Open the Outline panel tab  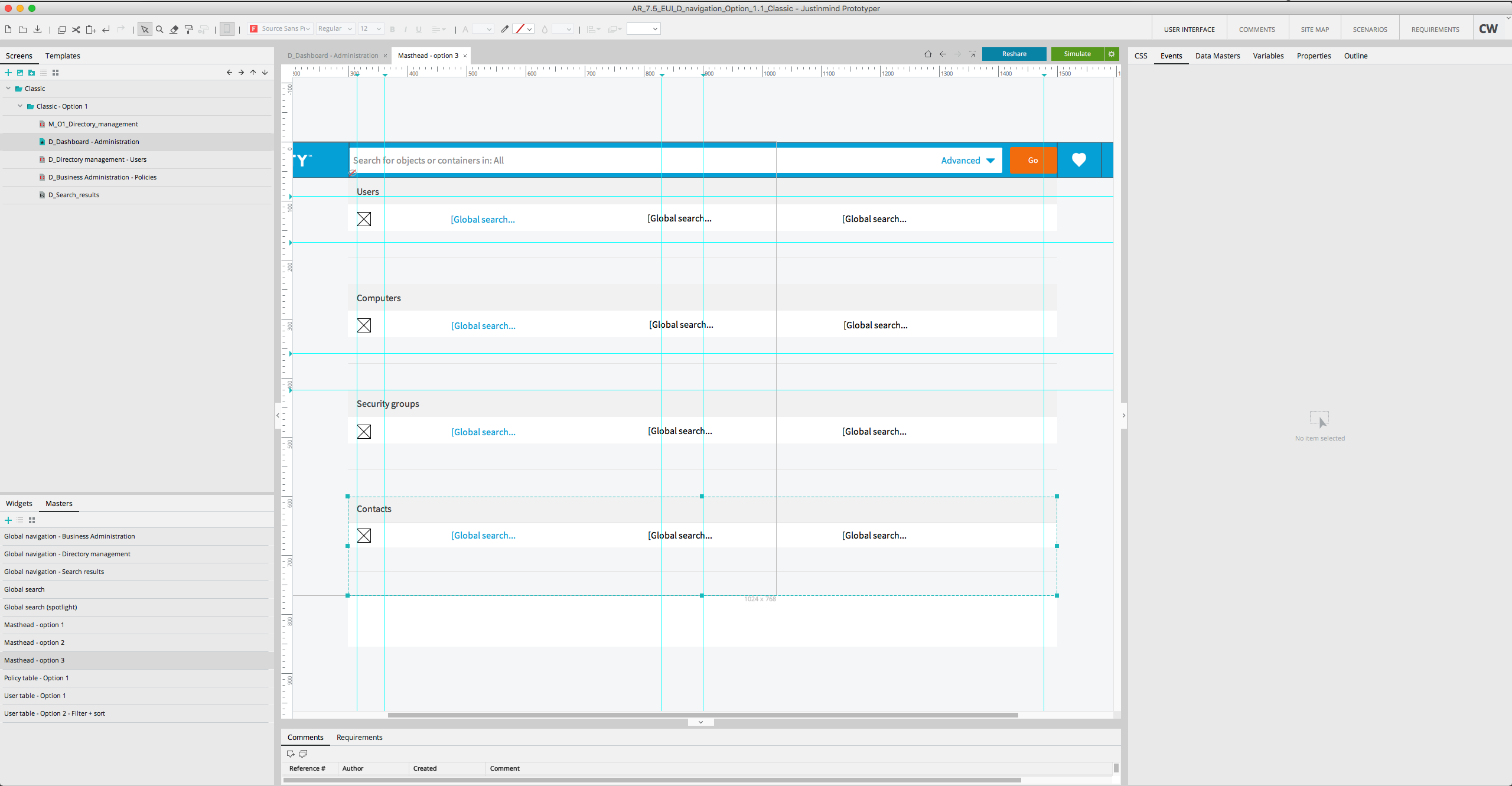[1355, 56]
